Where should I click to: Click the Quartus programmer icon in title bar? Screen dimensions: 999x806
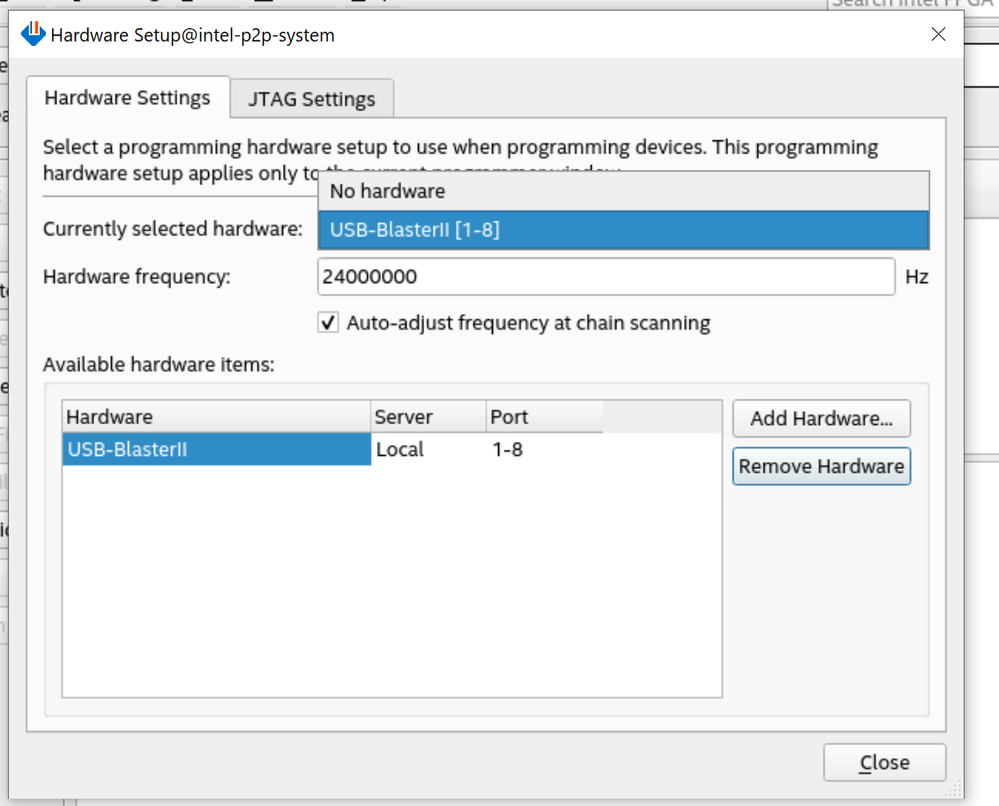click(x=33, y=34)
